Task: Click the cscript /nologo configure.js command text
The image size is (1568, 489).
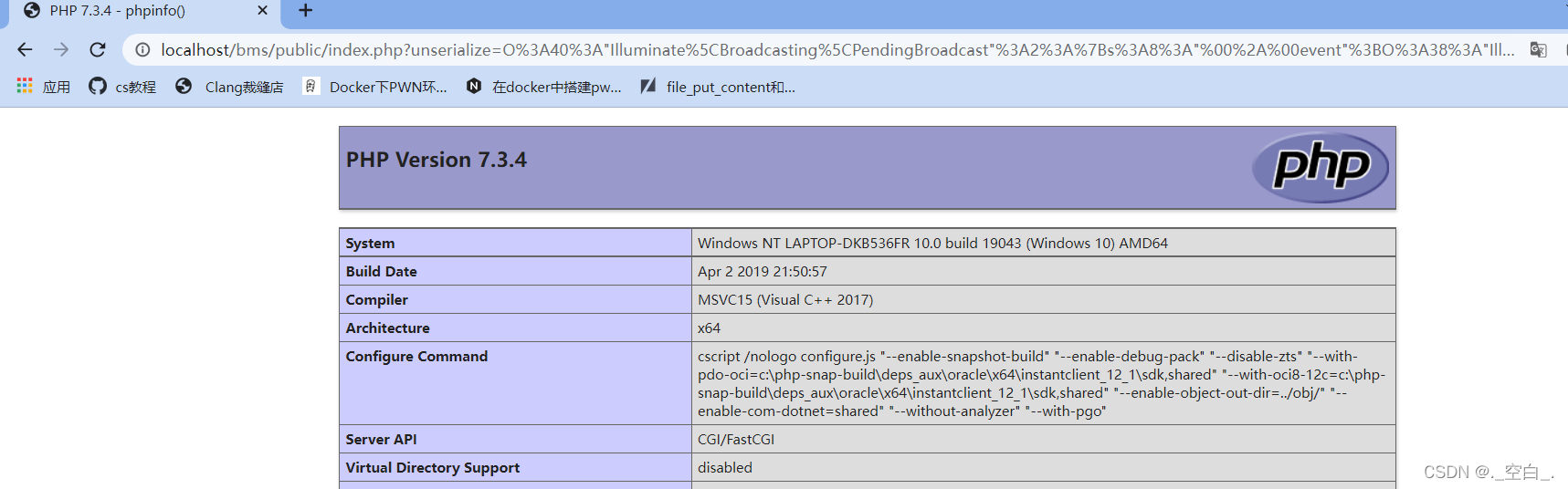Action: coord(1041,383)
